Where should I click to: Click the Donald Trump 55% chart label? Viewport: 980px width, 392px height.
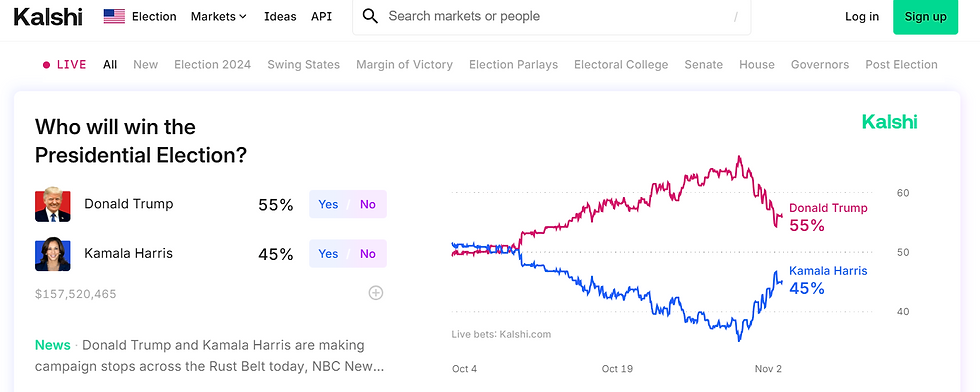coord(828,217)
